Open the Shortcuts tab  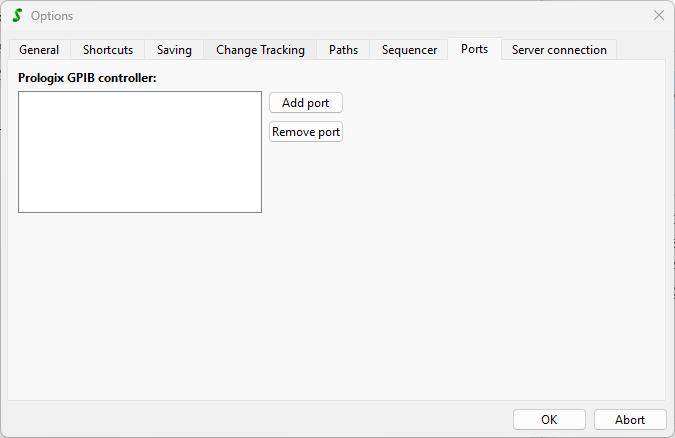(108, 50)
